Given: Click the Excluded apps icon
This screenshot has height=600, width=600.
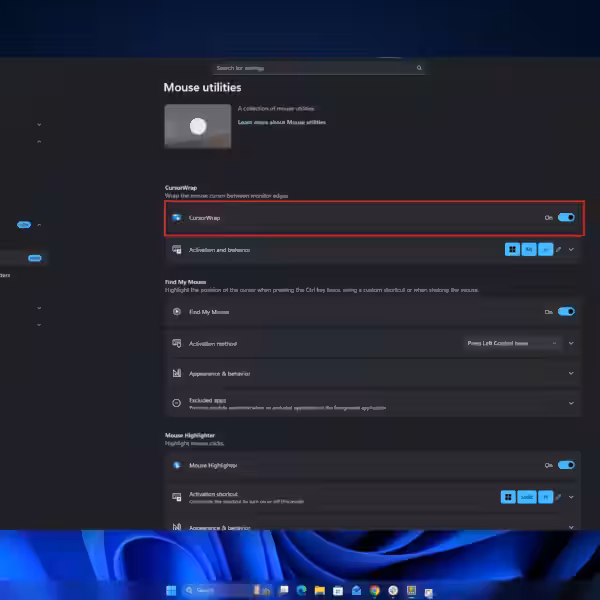Looking at the screenshot, I should (177, 404).
